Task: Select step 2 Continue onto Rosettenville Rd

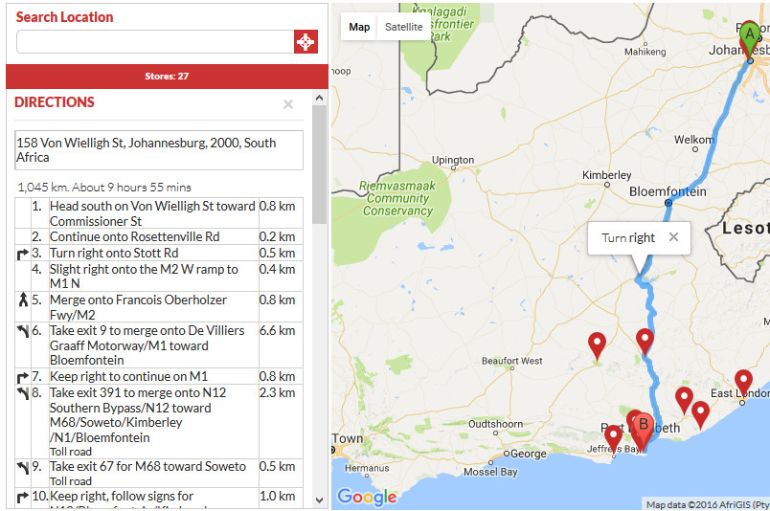Action: point(159,237)
